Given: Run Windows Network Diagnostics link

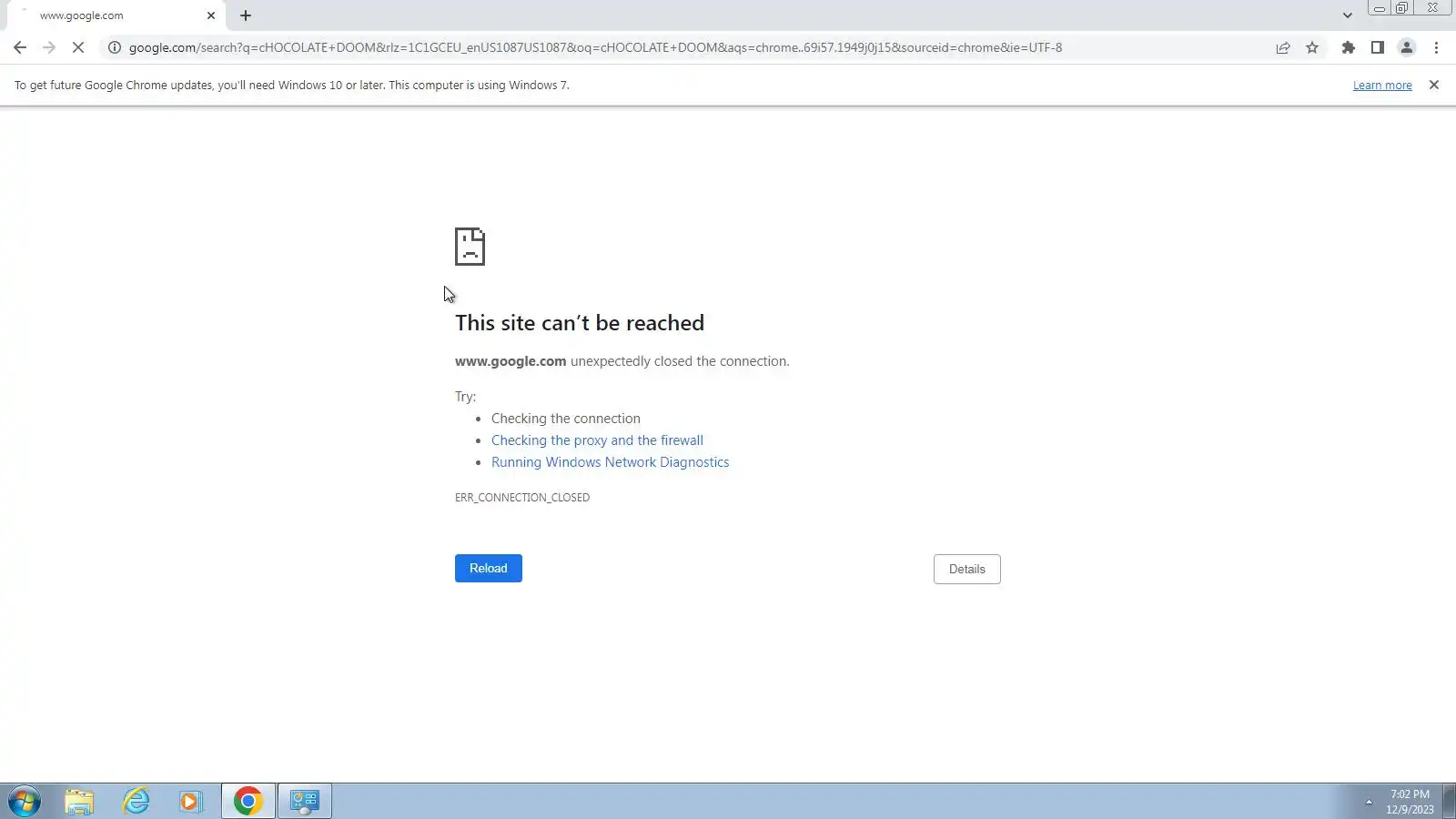Looking at the screenshot, I should (x=610, y=462).
